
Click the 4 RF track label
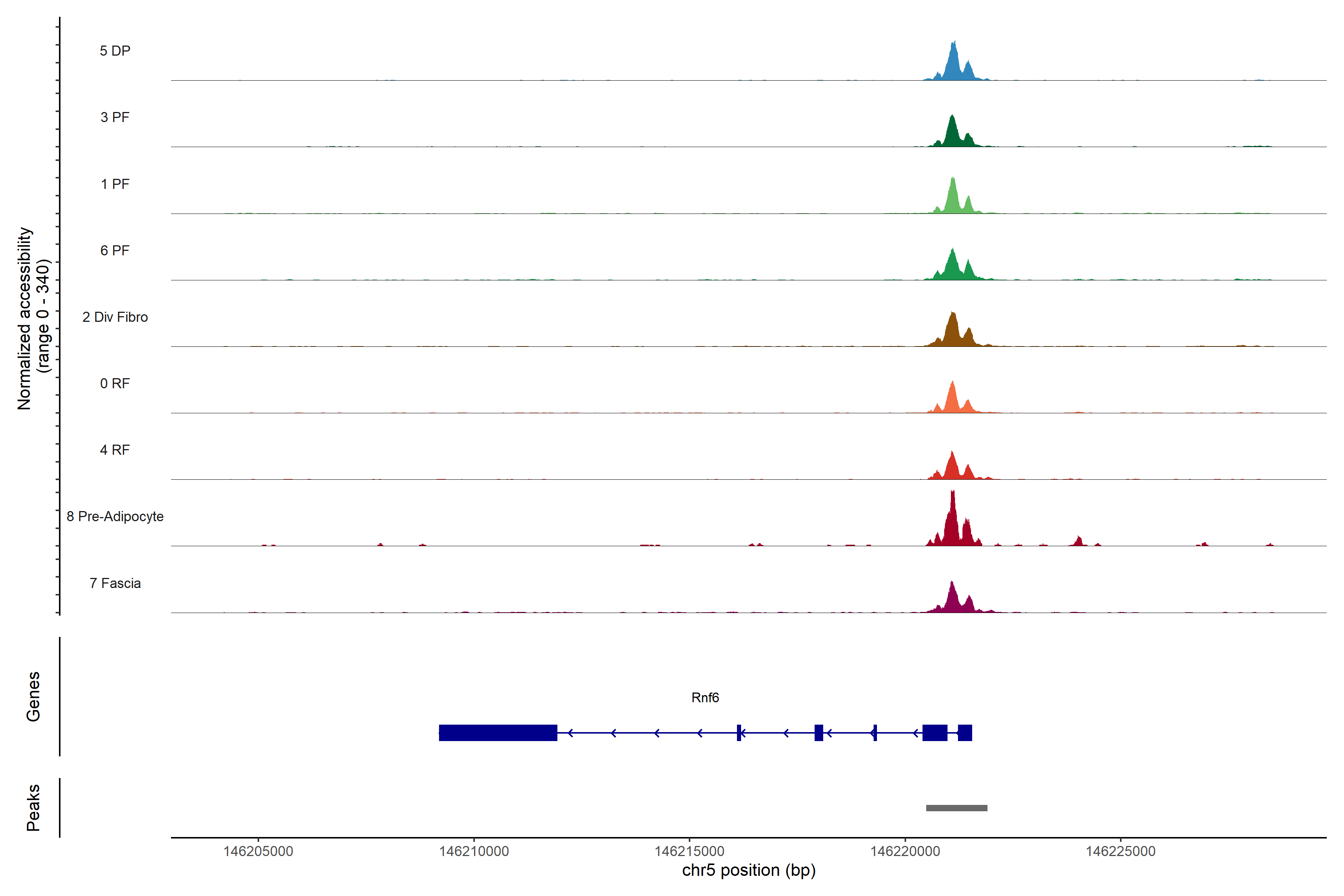coord(115,450)
